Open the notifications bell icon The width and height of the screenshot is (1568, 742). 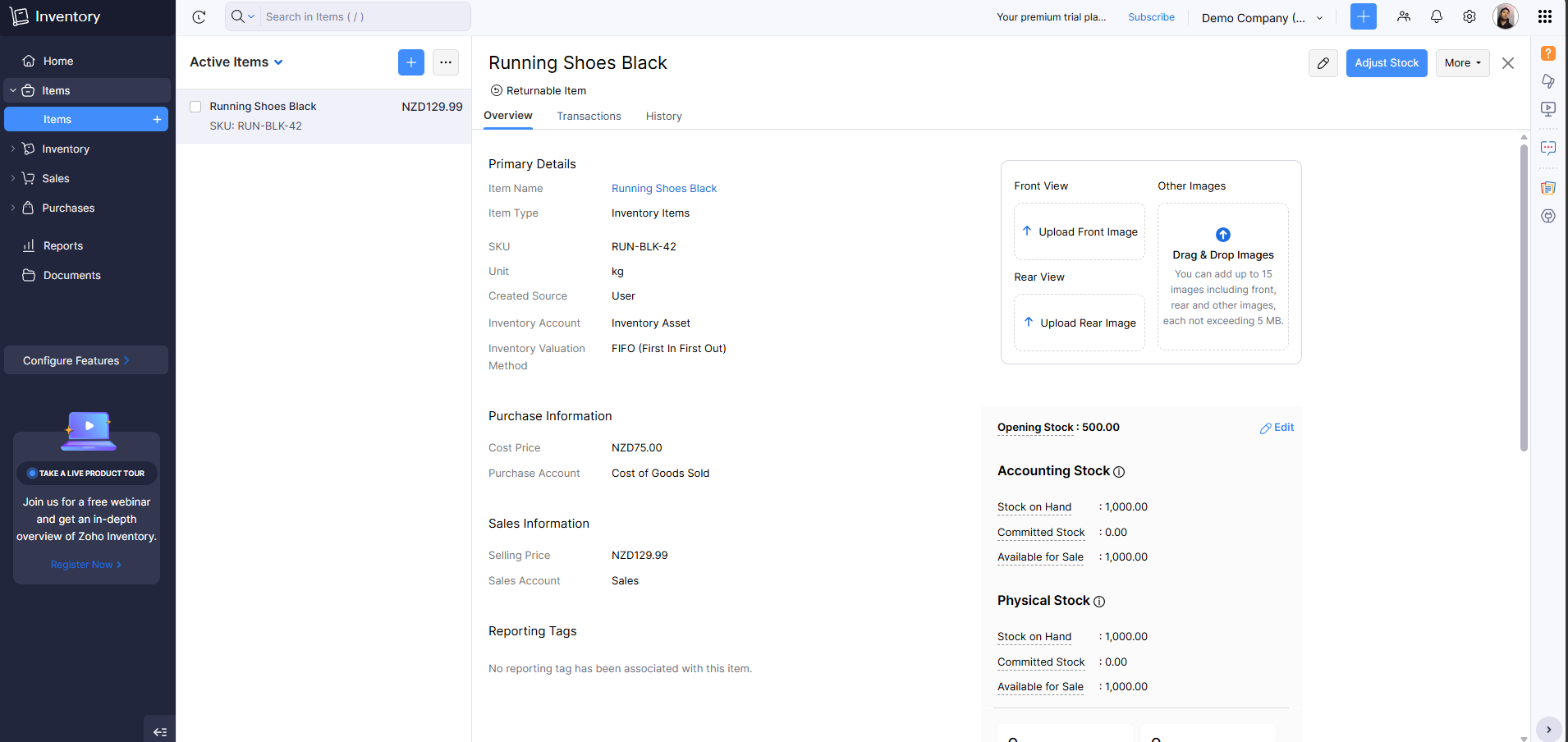(x=1437, y=16)
